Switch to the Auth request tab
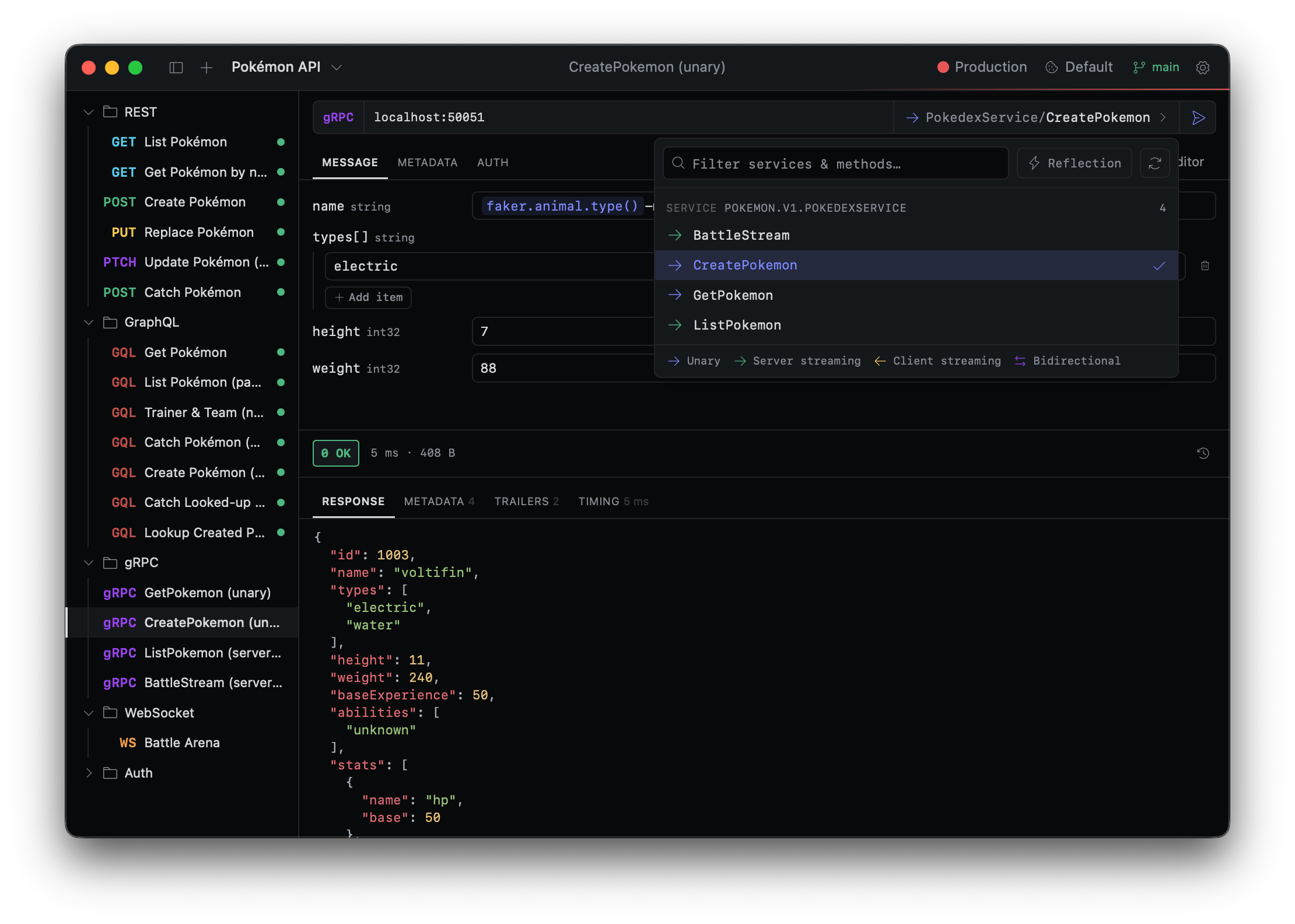 pos(493,163)
